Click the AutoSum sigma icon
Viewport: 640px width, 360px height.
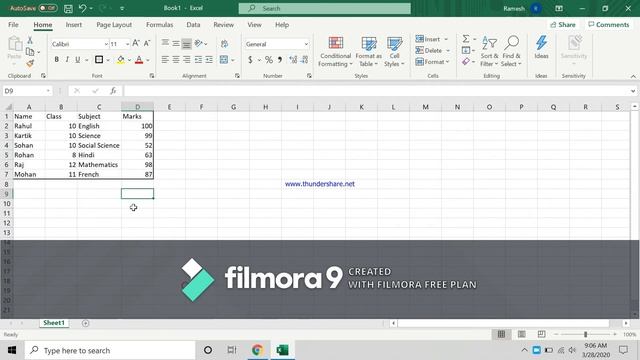coord(466,39)
